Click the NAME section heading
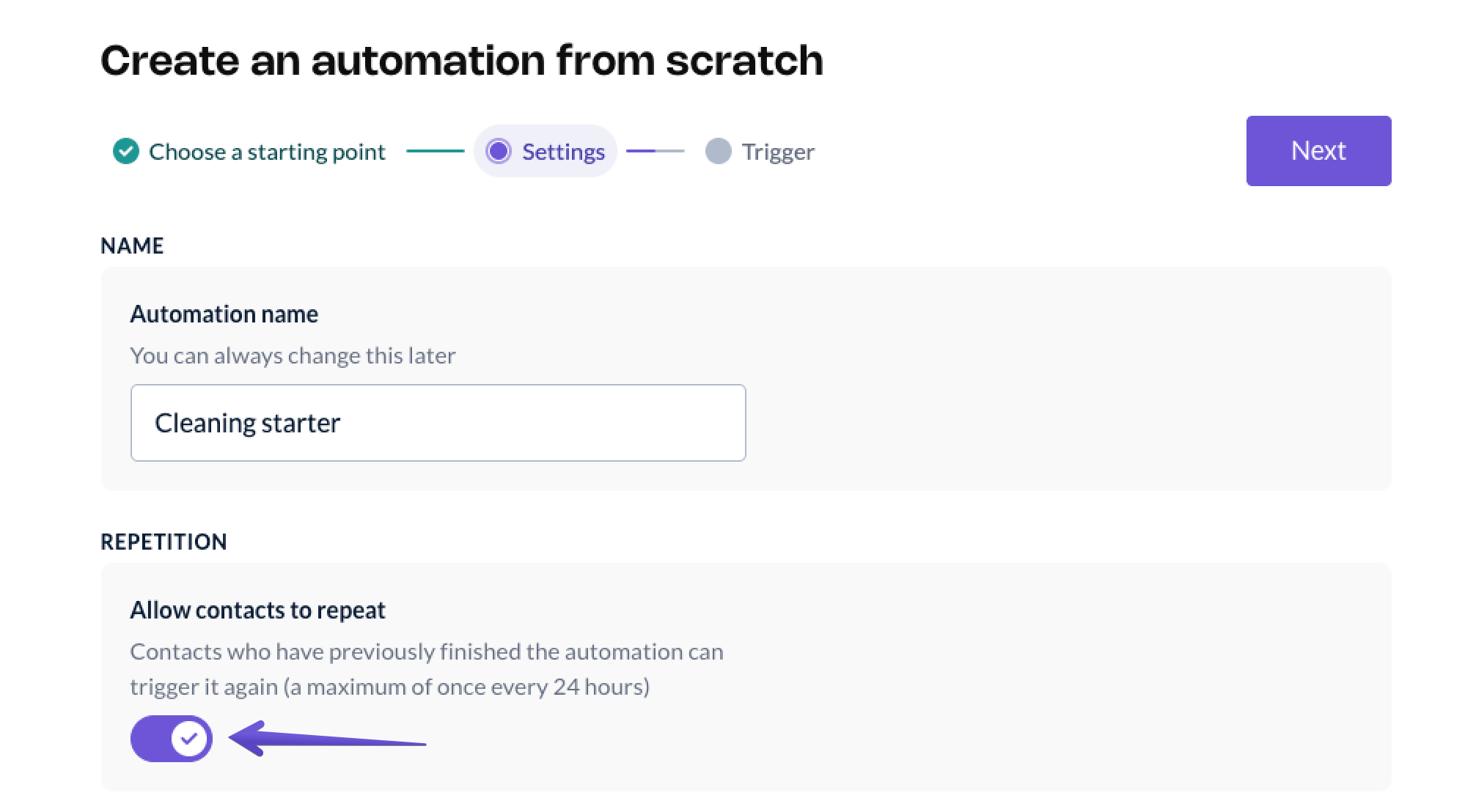1465x812 pixels. point(132,246)
